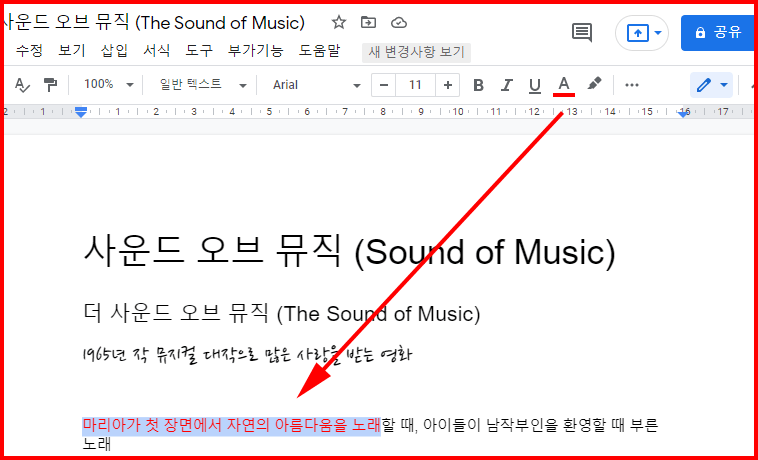Image resolution: width=758 pixels, height=460 pixels.
Task: Open the red text color picker
Action: click(x=564, y=86)
